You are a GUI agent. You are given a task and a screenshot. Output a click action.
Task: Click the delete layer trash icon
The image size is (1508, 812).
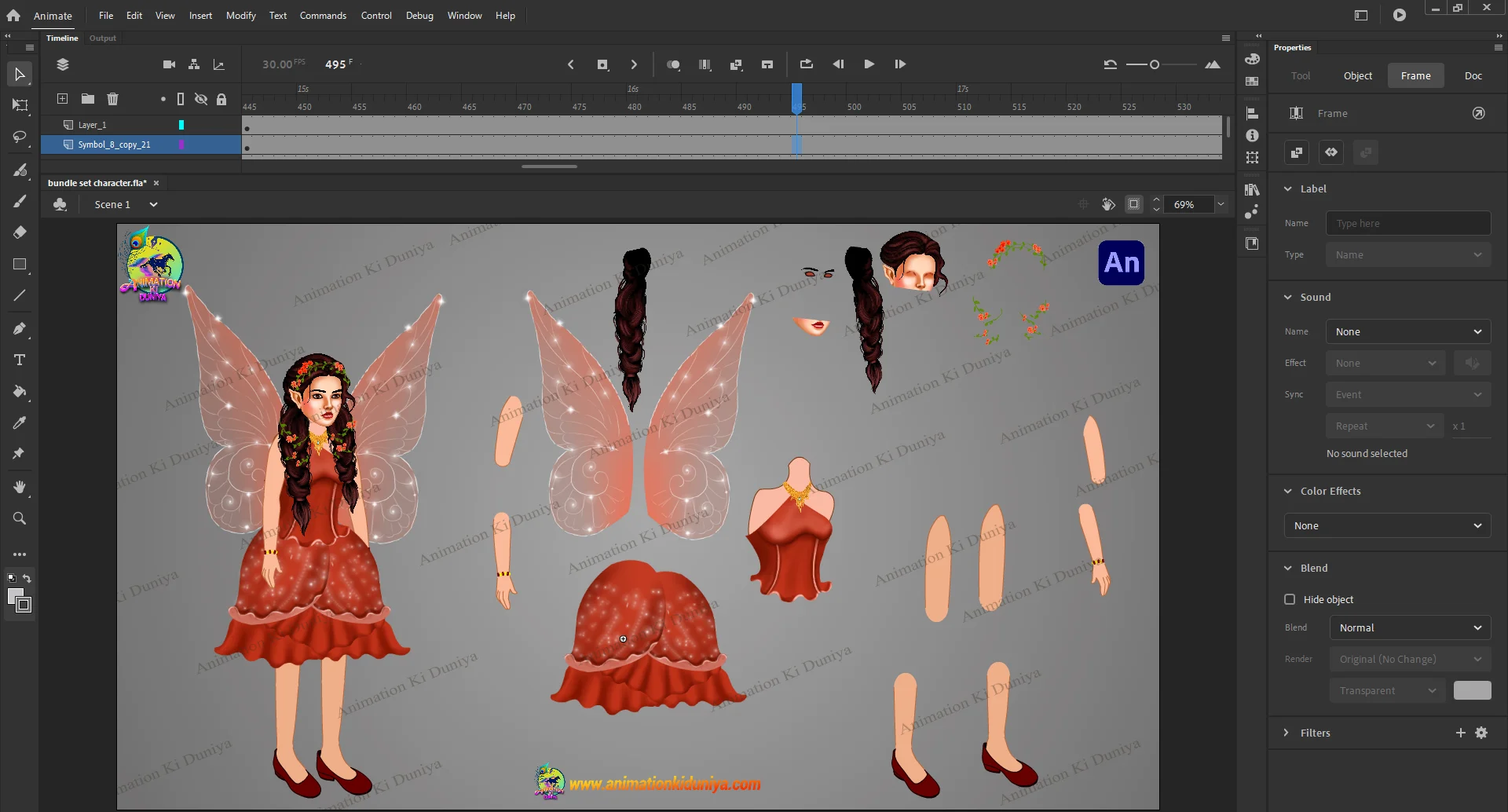click(x=112, y=99)
